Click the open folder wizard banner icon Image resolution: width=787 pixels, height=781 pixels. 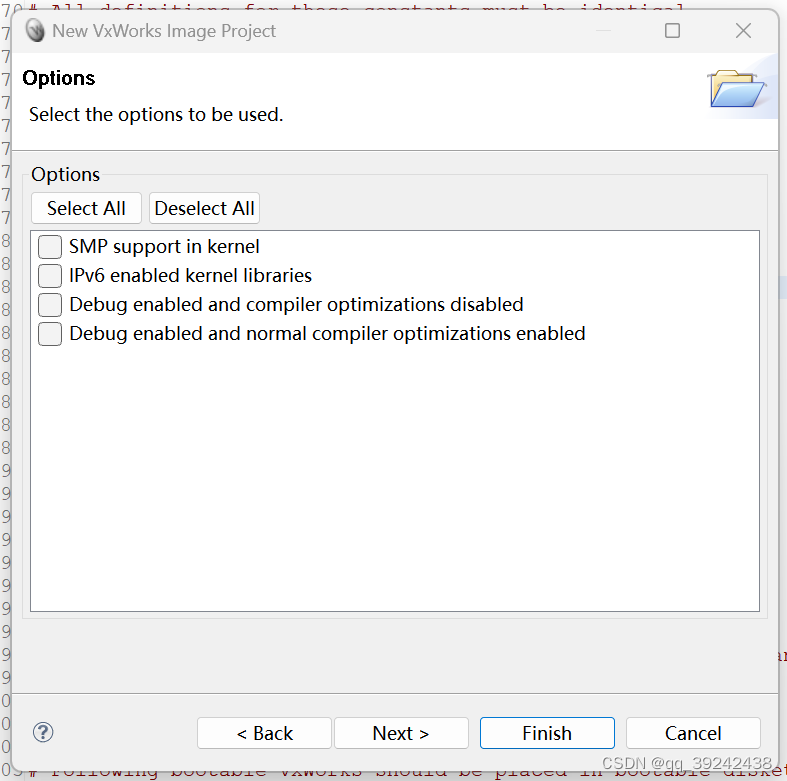tap(737, 88)
